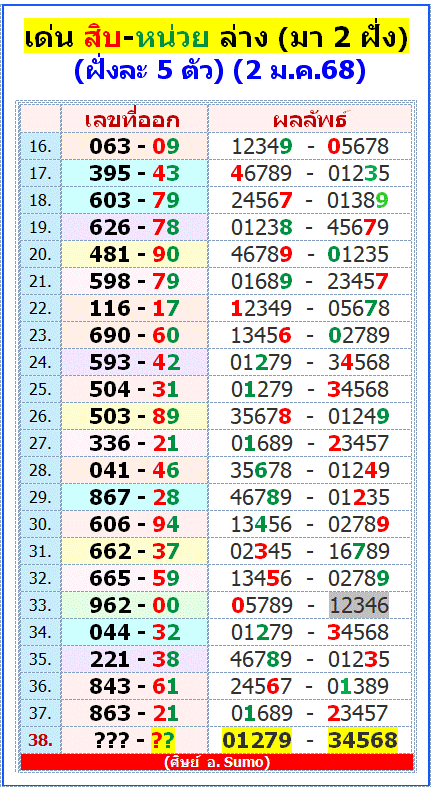Select row 16 result number 063 - 09

pyautogui.click(x=134, y=147)
